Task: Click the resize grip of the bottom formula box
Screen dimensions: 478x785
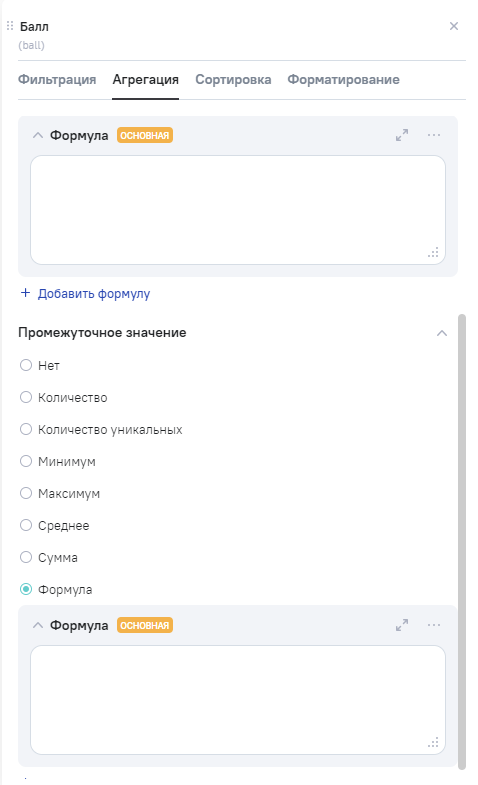Action: tap(433, 742)
